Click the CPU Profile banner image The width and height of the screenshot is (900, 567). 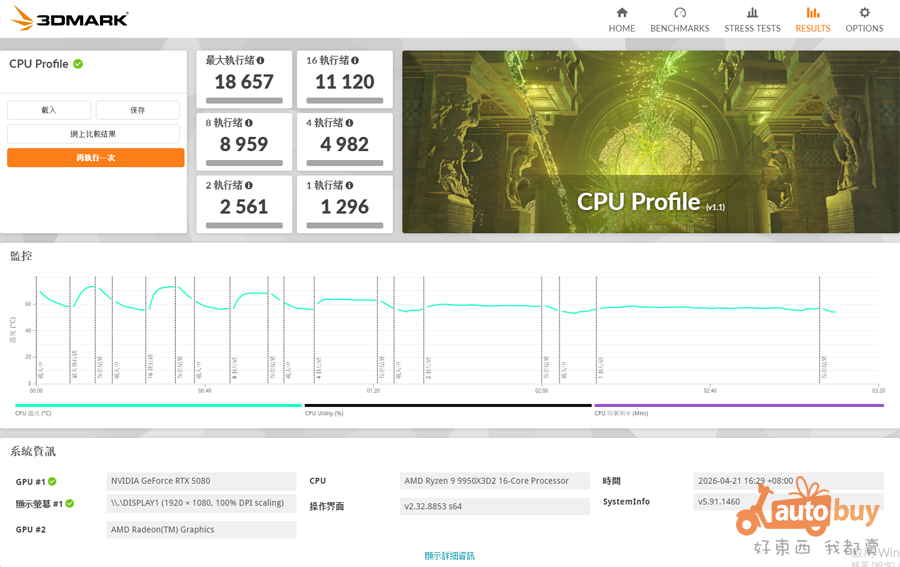(x=650, y=142)
